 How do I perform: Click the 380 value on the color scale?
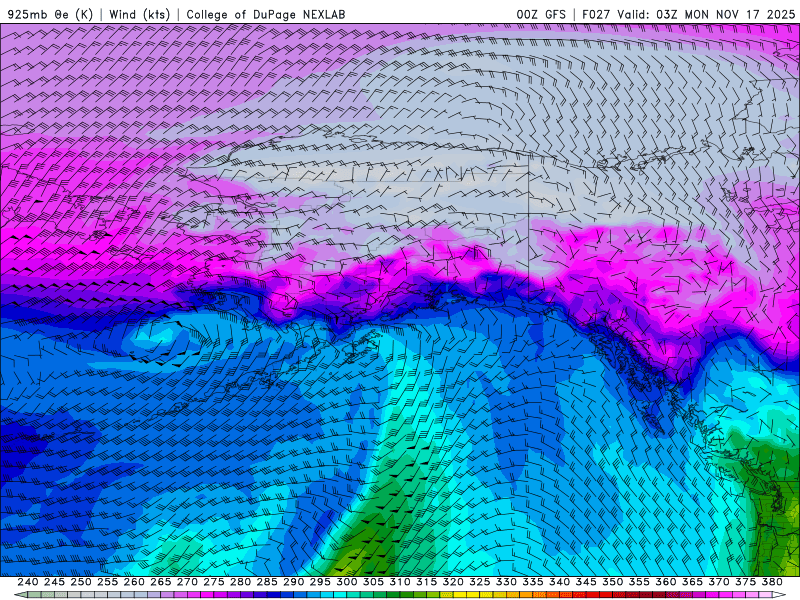pos(772,582)
